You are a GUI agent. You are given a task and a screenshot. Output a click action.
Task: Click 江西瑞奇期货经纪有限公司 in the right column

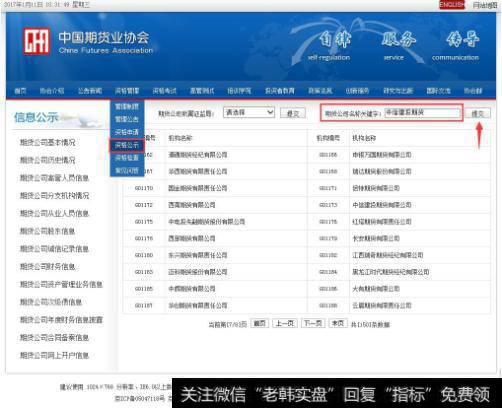pos(388,255)
